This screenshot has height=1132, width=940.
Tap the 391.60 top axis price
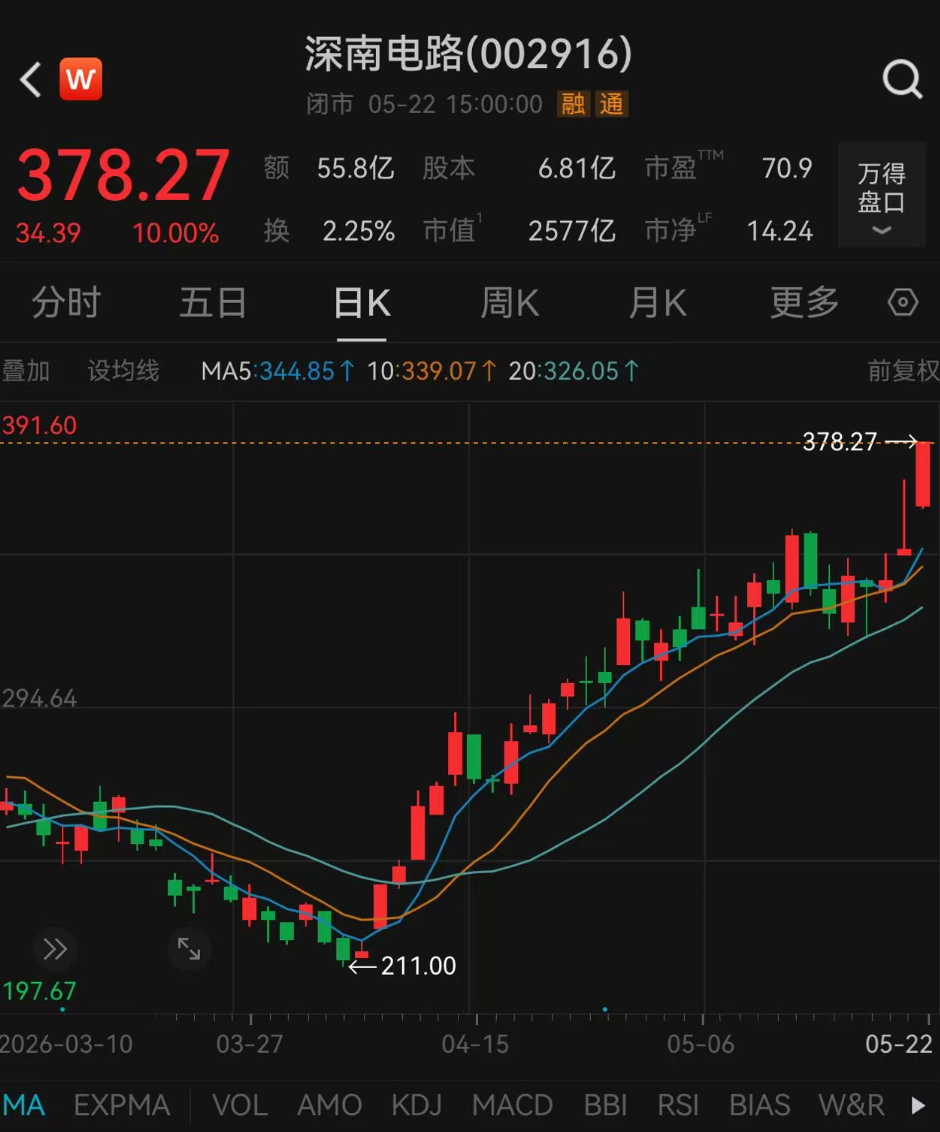[x=39, y=425]
